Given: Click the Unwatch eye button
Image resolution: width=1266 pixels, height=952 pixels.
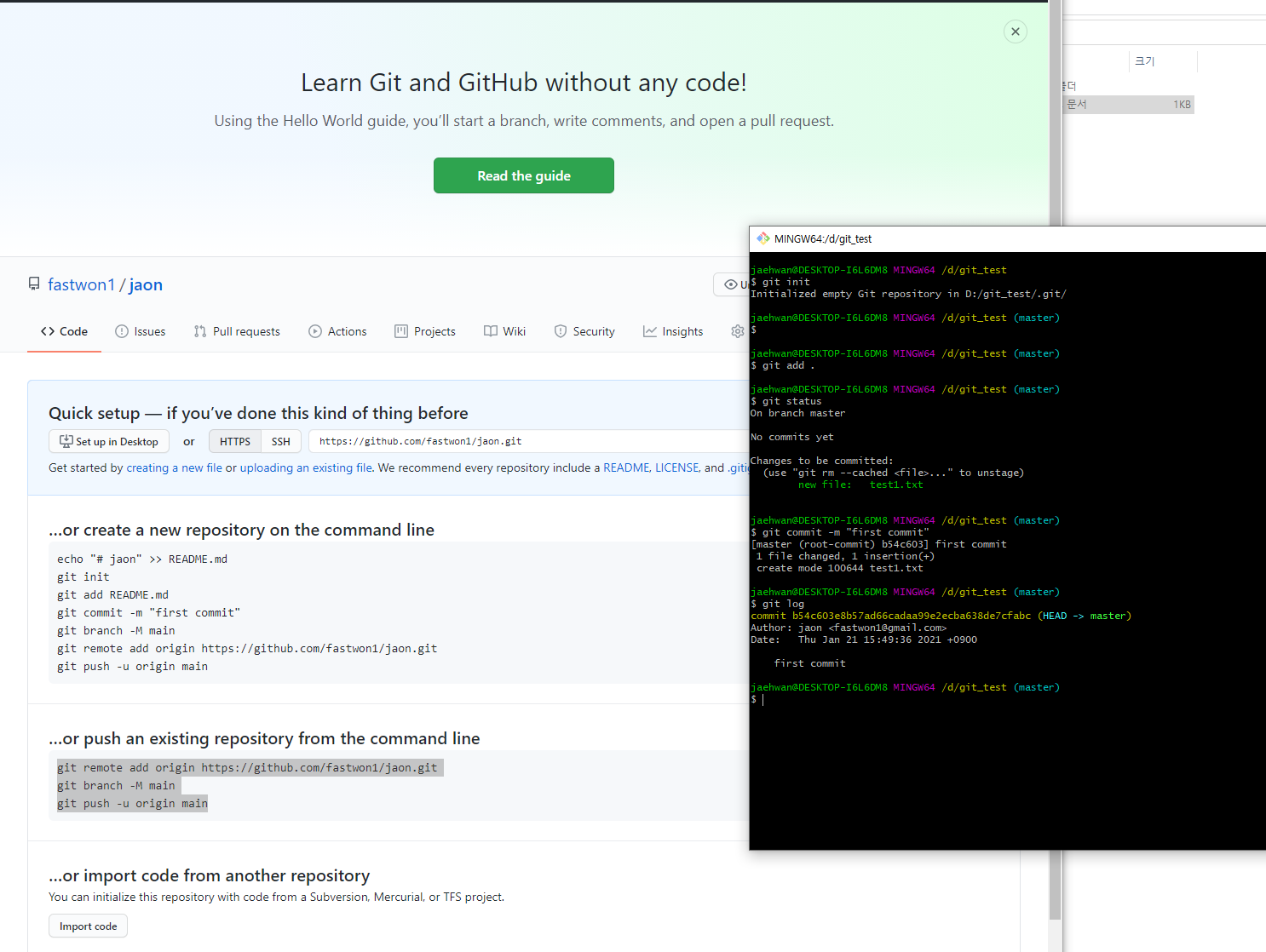Looking at the screenshot, I should pyautogui.click(x=731, y=284).
